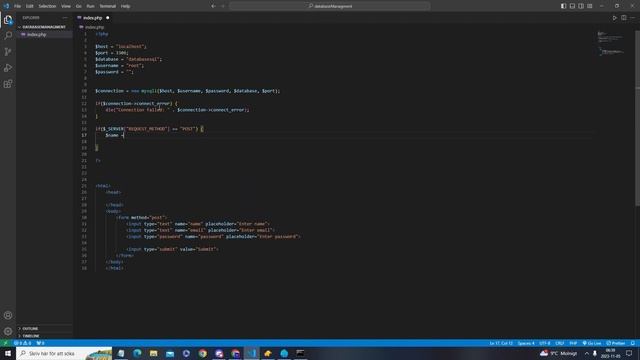Click the editor vertical scrollbar

click(637, 118)
